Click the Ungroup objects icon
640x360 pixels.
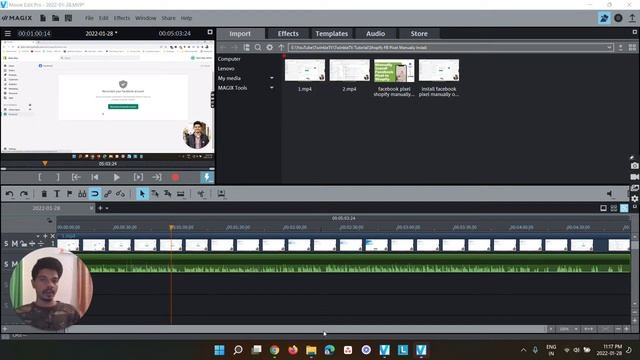point(120,194)
